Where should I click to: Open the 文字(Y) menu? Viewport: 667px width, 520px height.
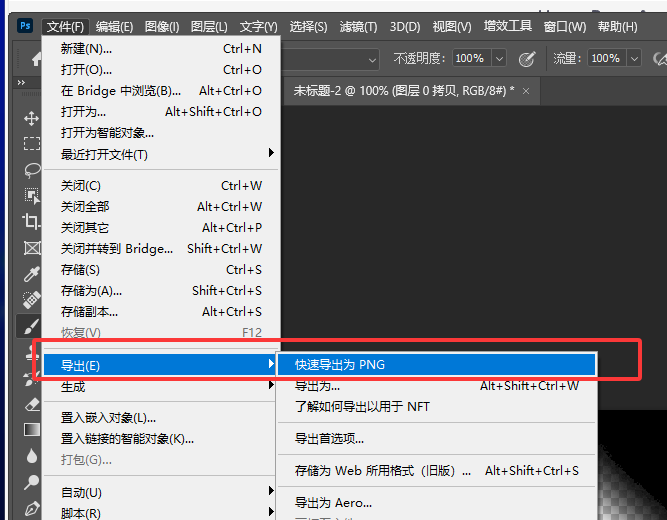(x=259, y=27)
